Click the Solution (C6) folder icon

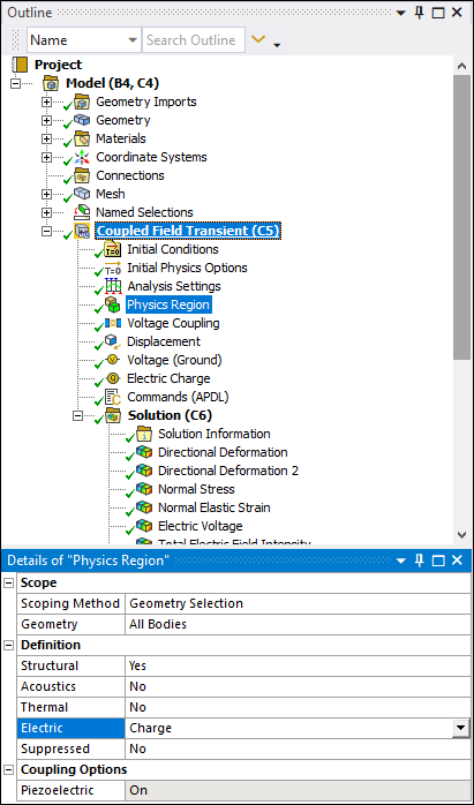pos(112,415)
